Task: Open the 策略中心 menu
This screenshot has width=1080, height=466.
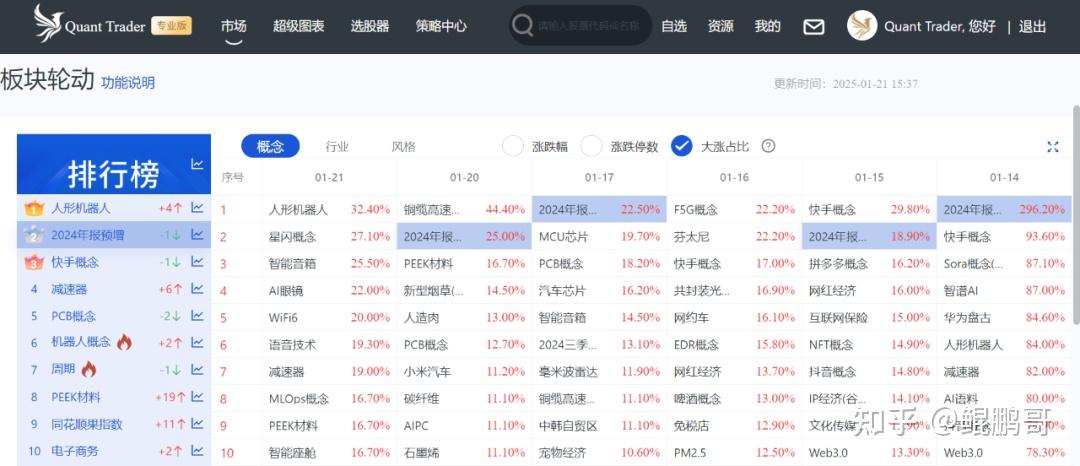Action: coord(441,26)
